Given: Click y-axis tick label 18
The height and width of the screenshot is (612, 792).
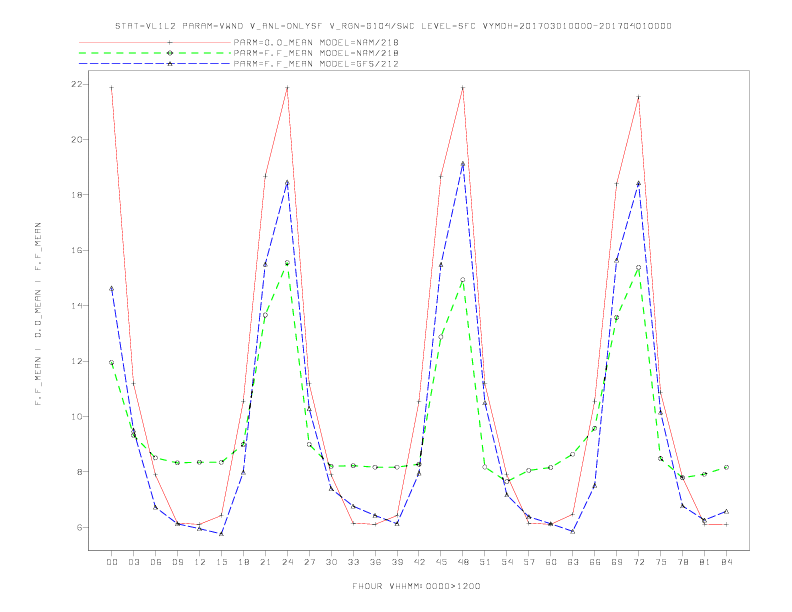Looking at the screenshot, I should (76, 195).
